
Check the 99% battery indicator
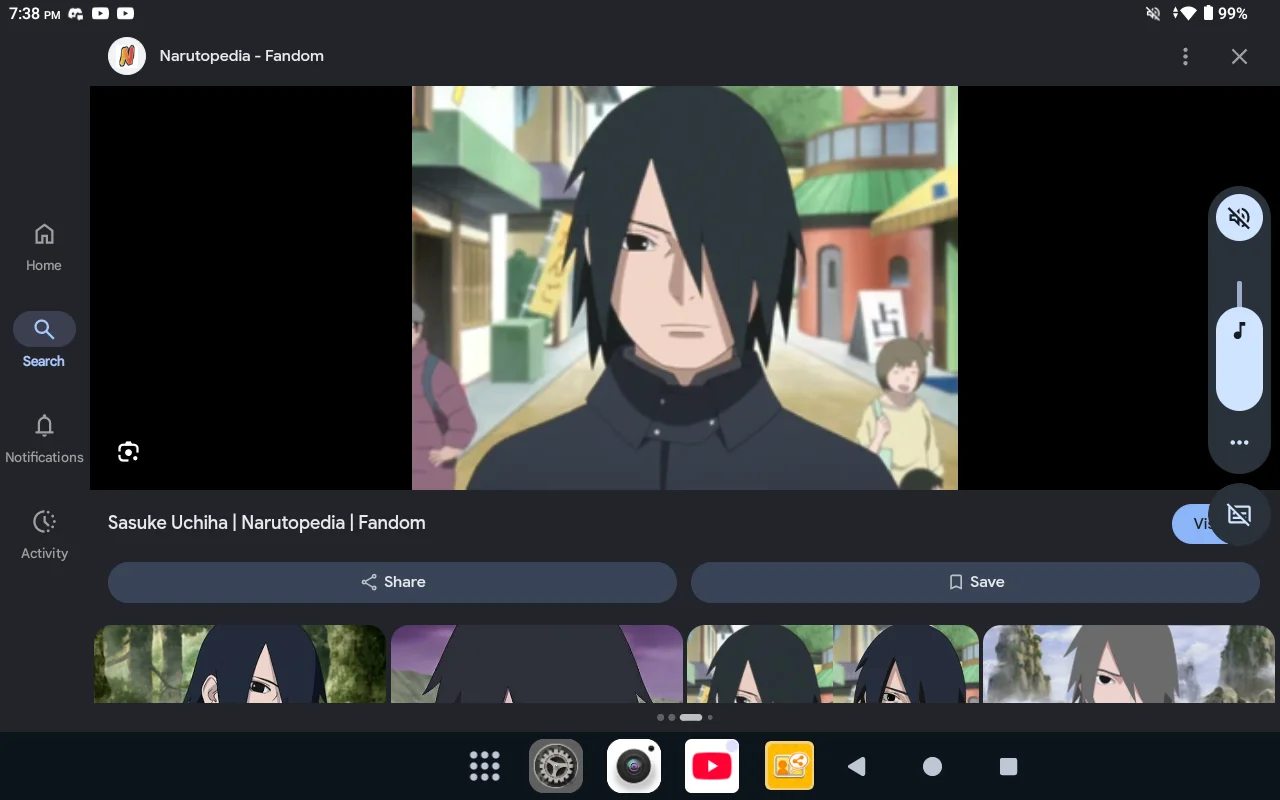click(1225, 13)
